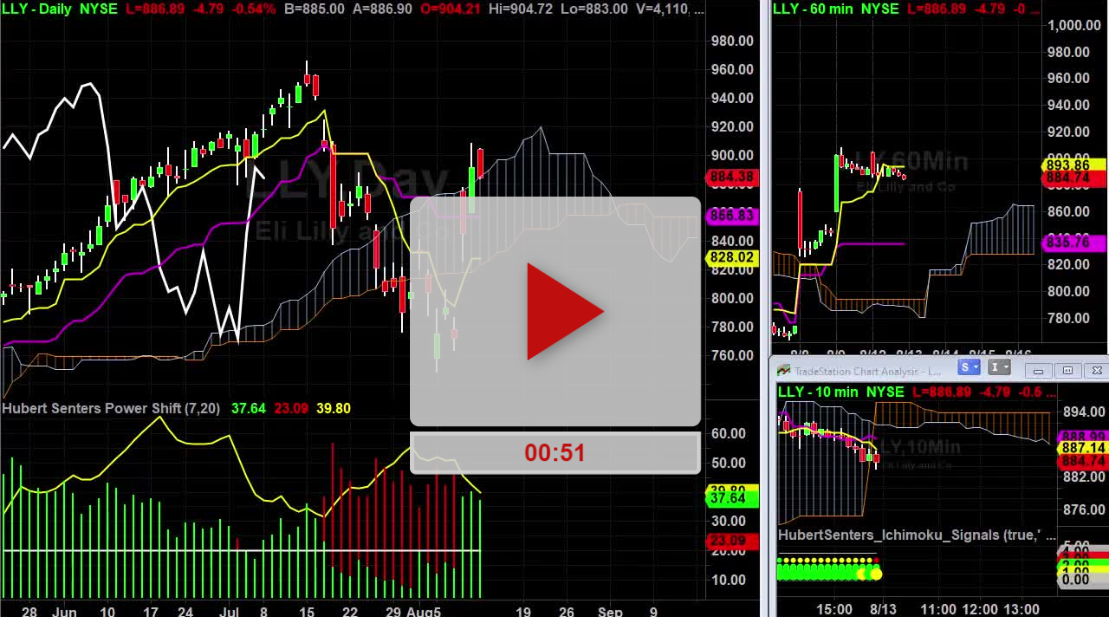Click the LLY - 10 min NYSE chart label

(x=841, y=392)
